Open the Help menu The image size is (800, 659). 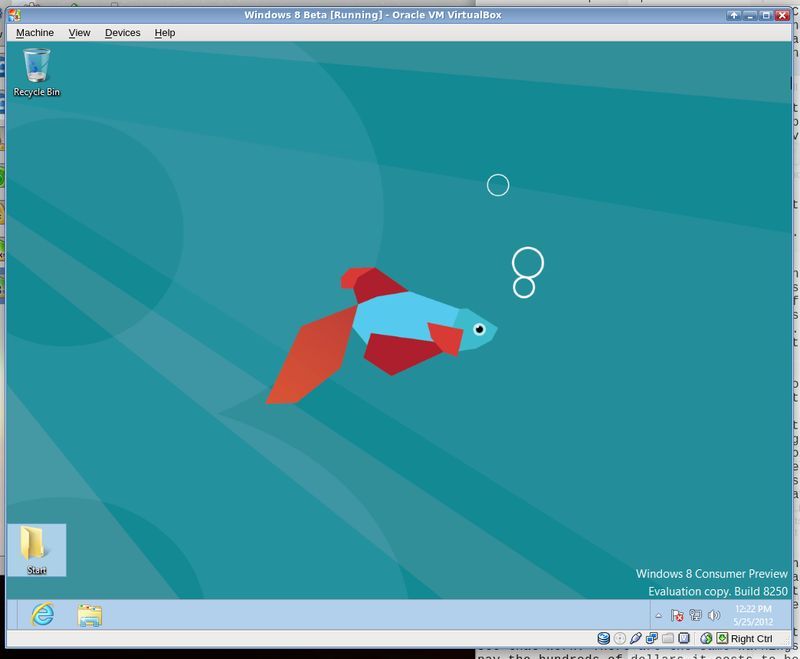pos(165,33)
